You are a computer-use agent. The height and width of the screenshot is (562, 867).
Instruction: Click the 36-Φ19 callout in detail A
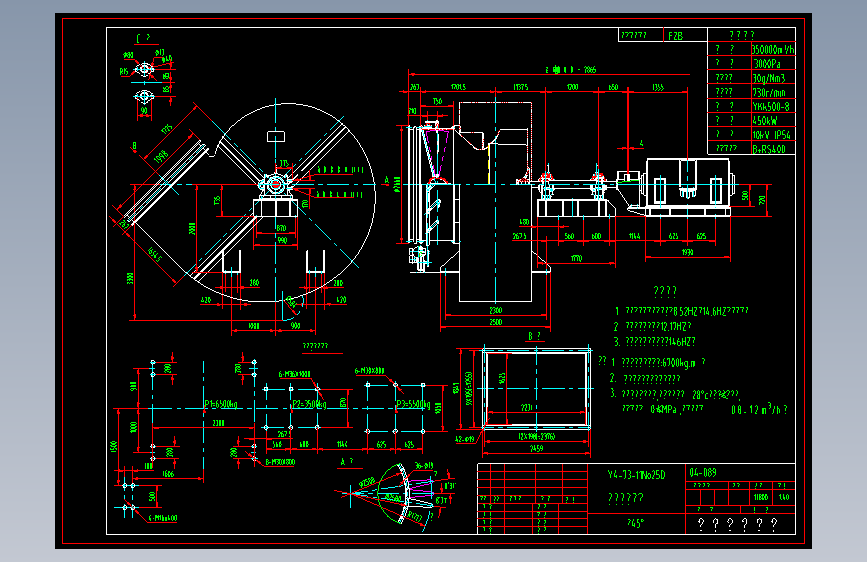point(424,466)
